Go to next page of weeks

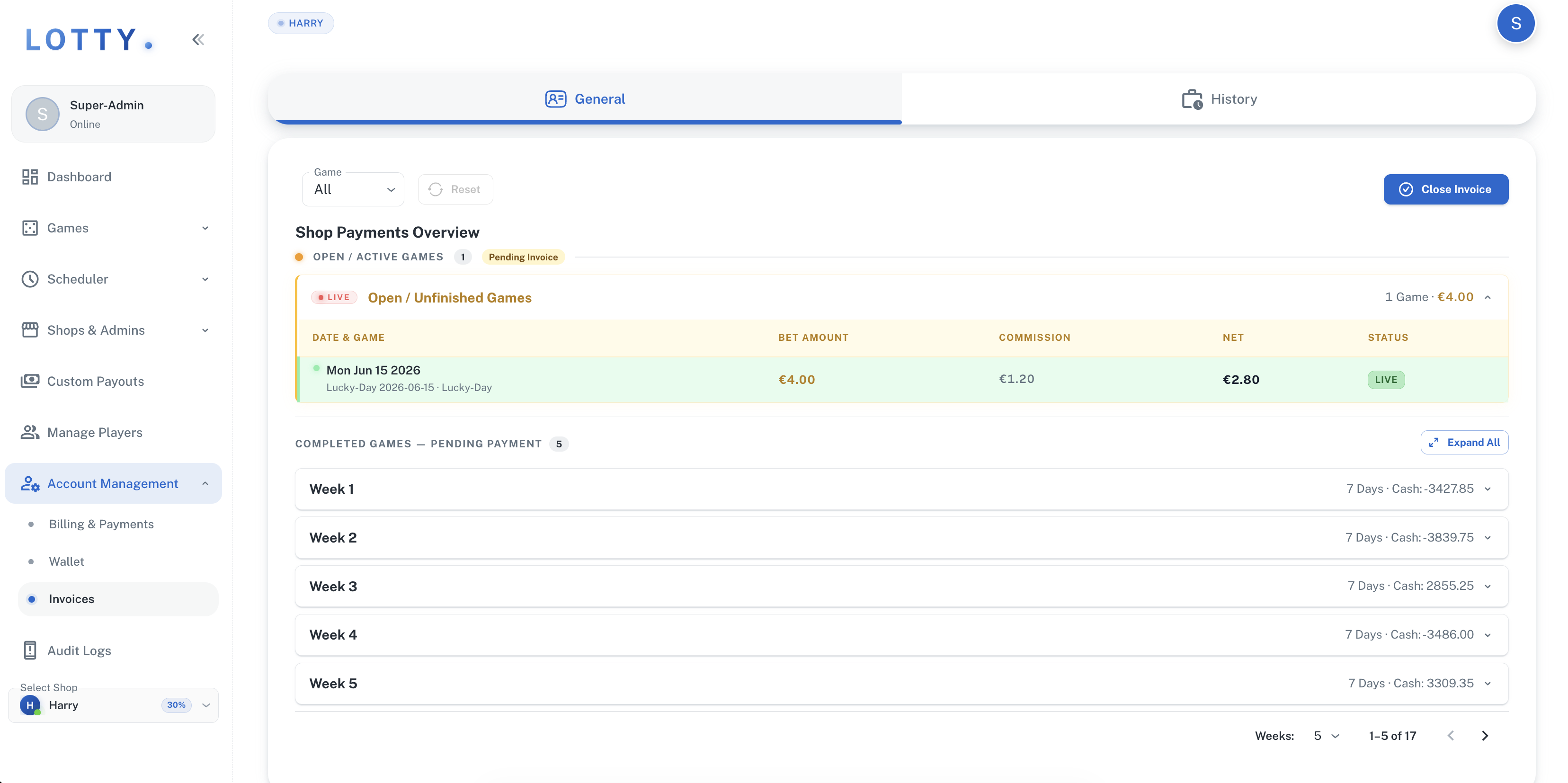[x=1485, y=736]
